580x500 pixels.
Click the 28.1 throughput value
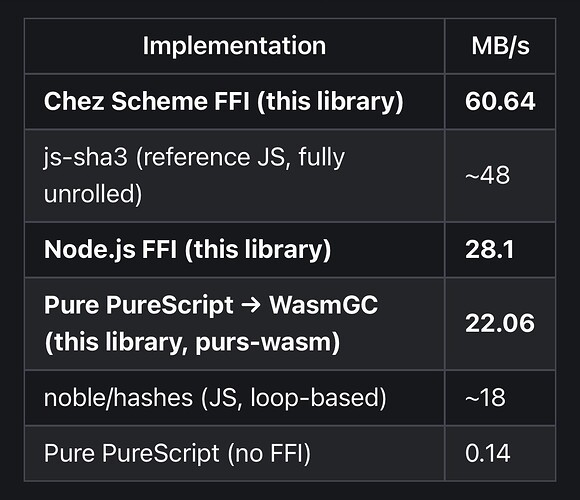(489, 249)
